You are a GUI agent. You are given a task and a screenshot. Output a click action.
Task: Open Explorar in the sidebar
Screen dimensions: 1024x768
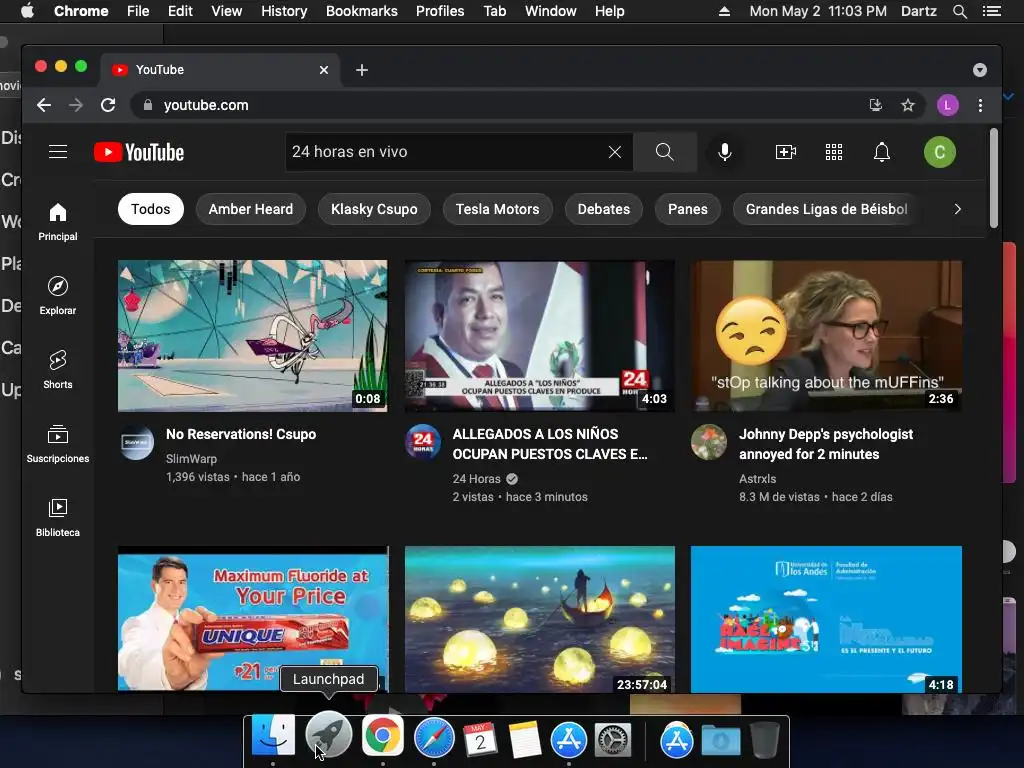click(x=57, y=296)
